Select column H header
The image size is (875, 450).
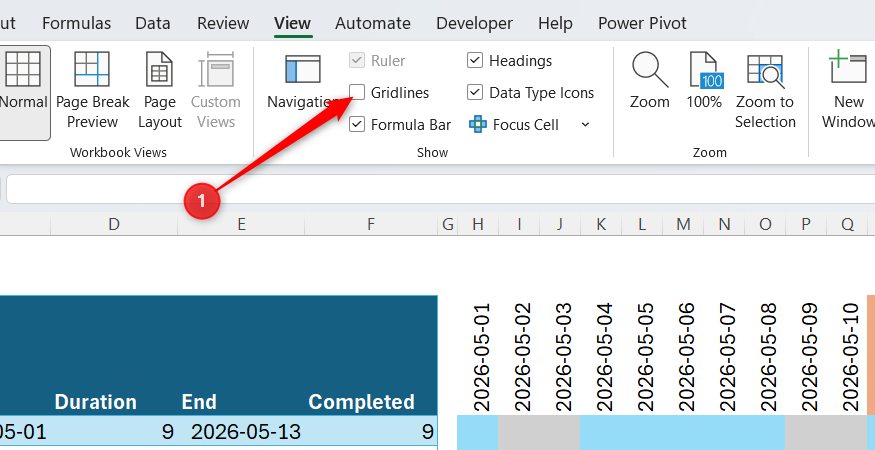(478, 224)
